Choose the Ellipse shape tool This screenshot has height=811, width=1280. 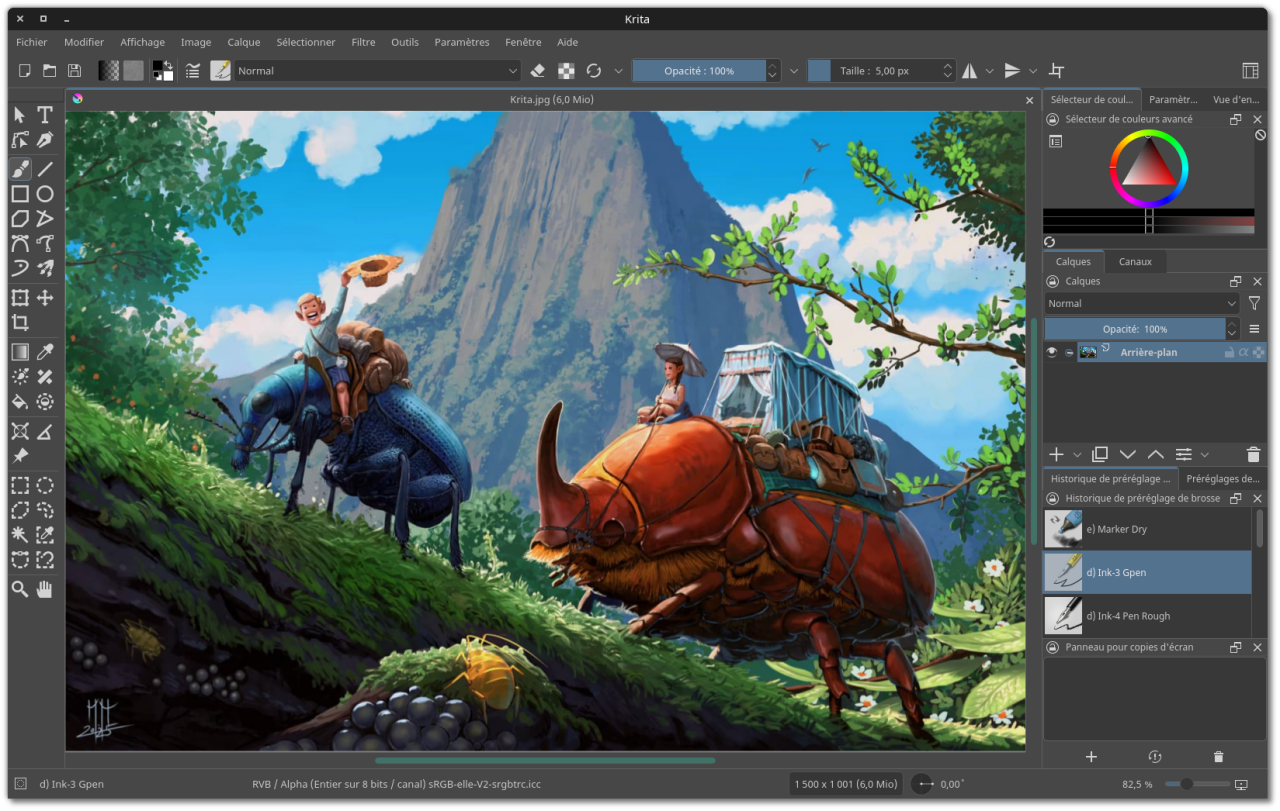pyautogui.click(x=45, y=194)
